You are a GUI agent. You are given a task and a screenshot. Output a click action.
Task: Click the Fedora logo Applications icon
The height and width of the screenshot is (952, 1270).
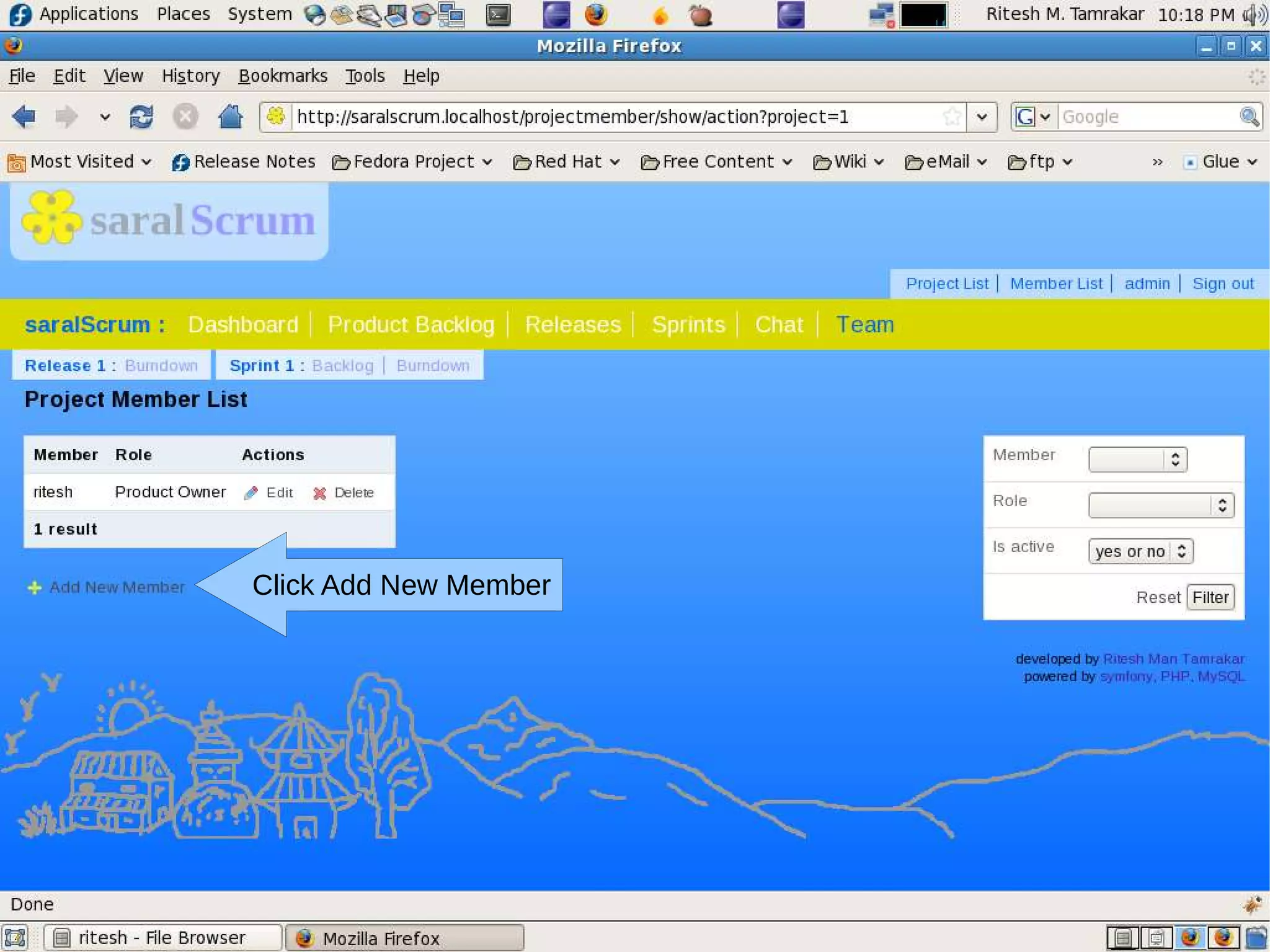coord(20,14)
